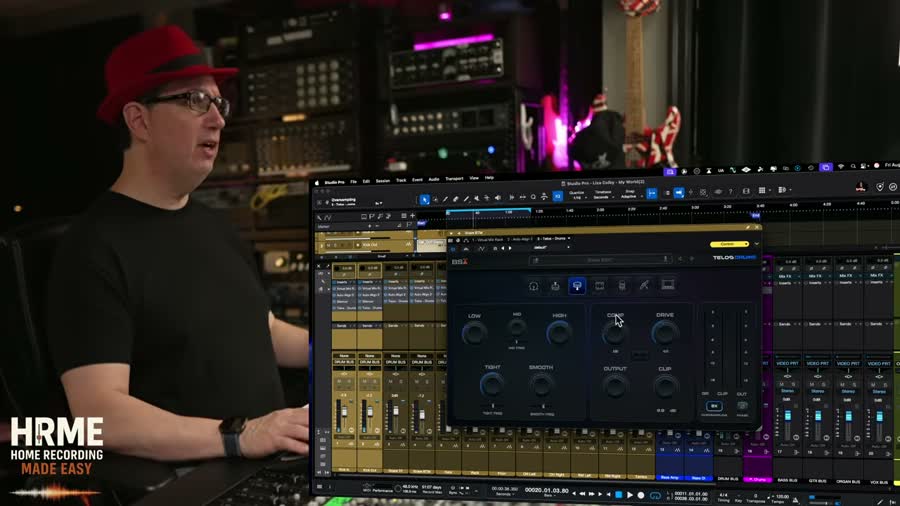Toggle the plugin power/bypass button
This screenshot has width=900, height=506.
tap(453, 249)
